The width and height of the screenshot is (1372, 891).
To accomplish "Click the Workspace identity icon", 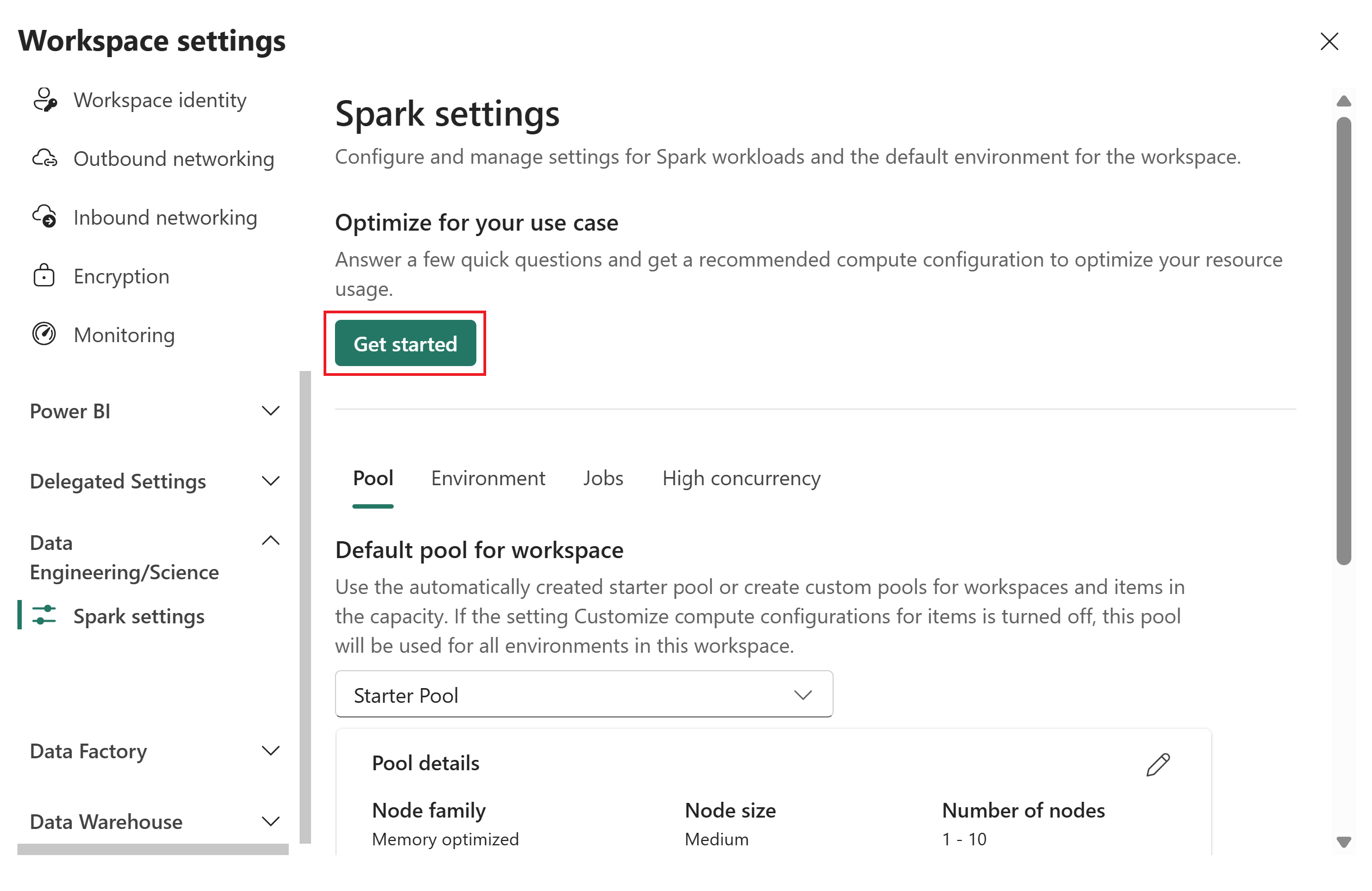I will pyautogui.click(x=45, y=100).
